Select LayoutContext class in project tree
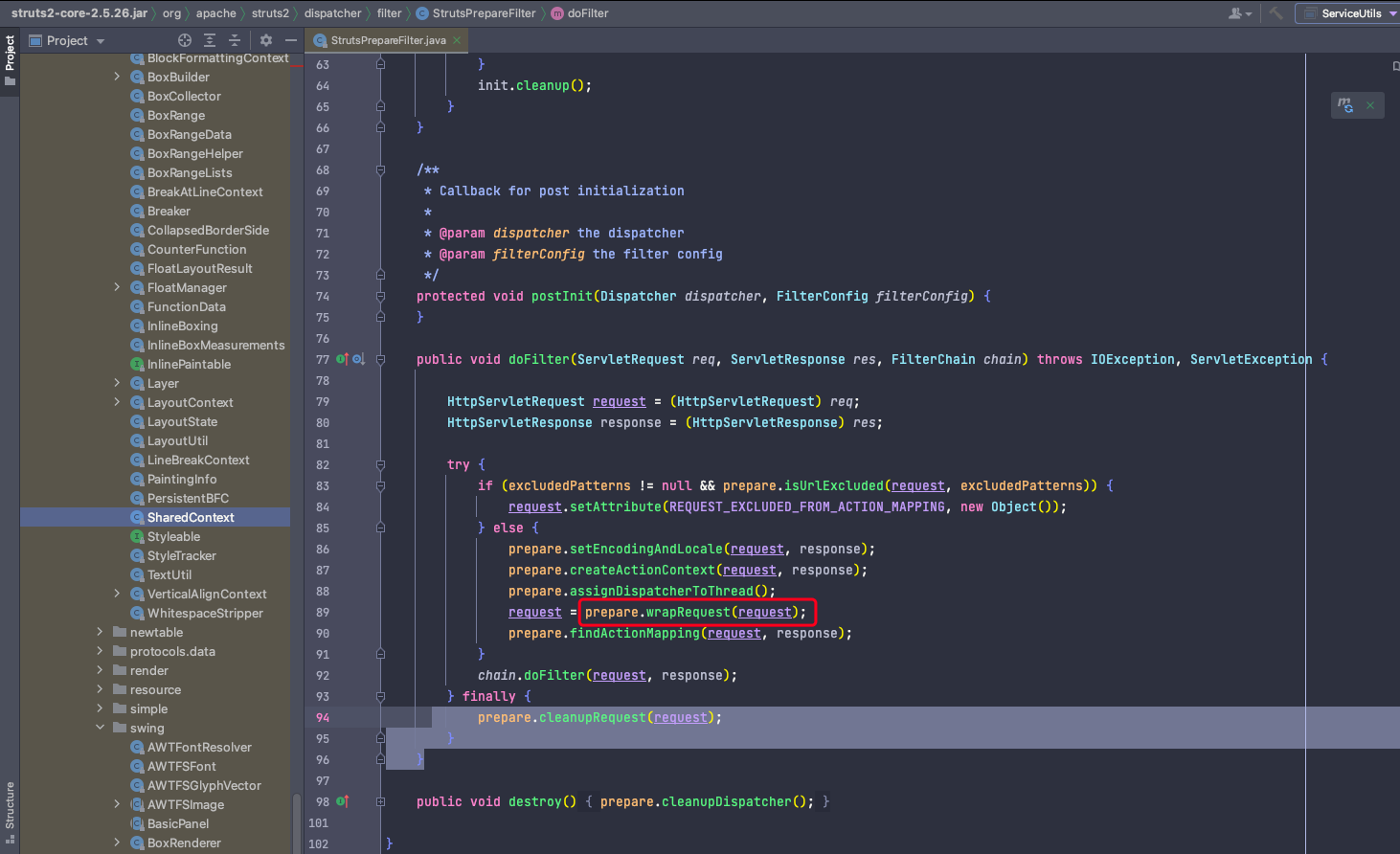 190,402
